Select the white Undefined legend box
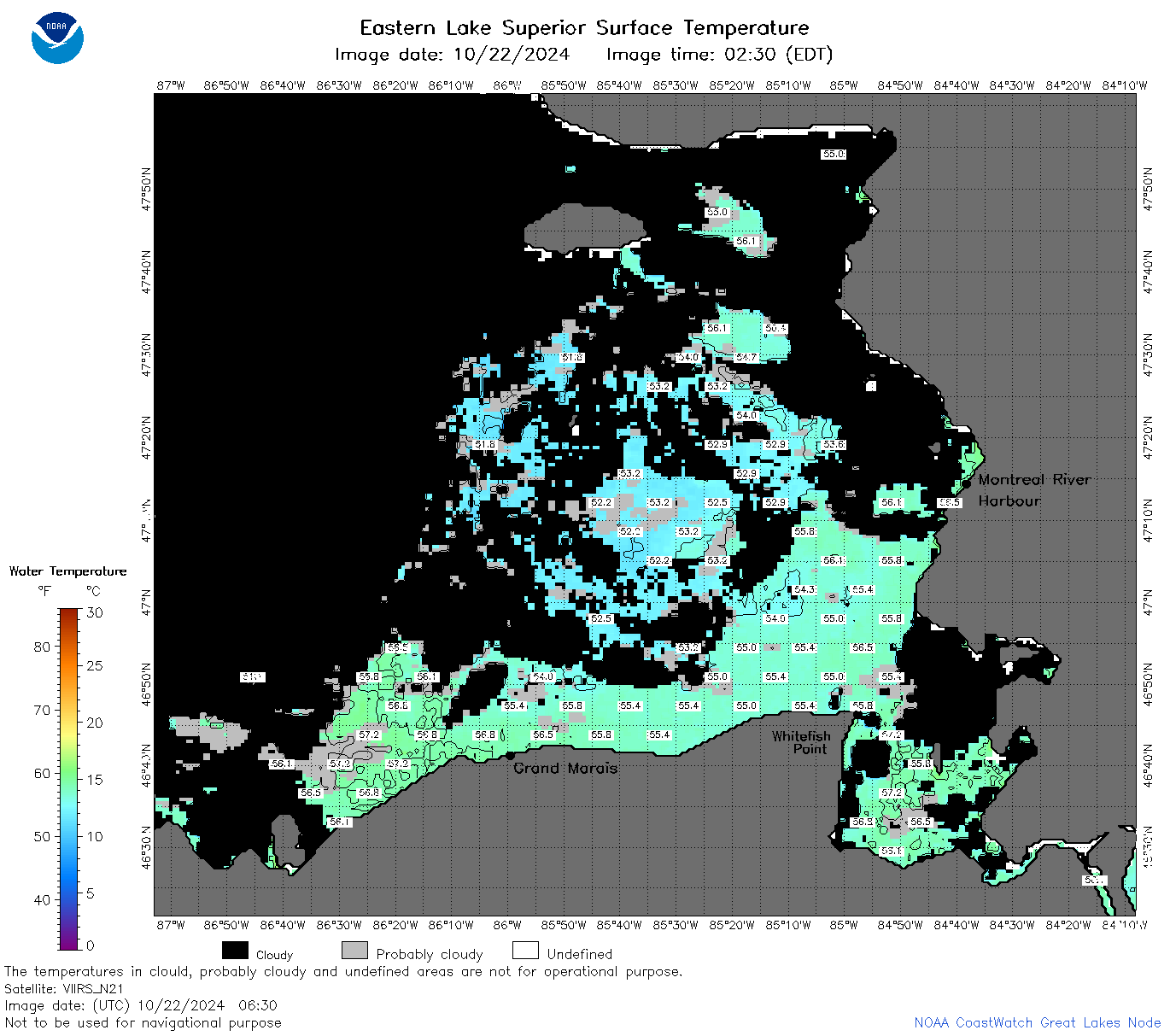Screen dimensions: 1170x1036 coord(525,951)
